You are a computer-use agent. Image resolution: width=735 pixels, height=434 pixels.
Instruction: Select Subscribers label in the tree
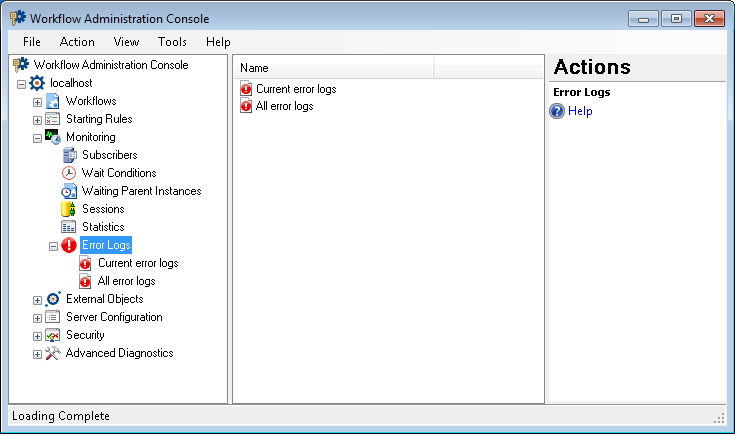tap(110, 155)
